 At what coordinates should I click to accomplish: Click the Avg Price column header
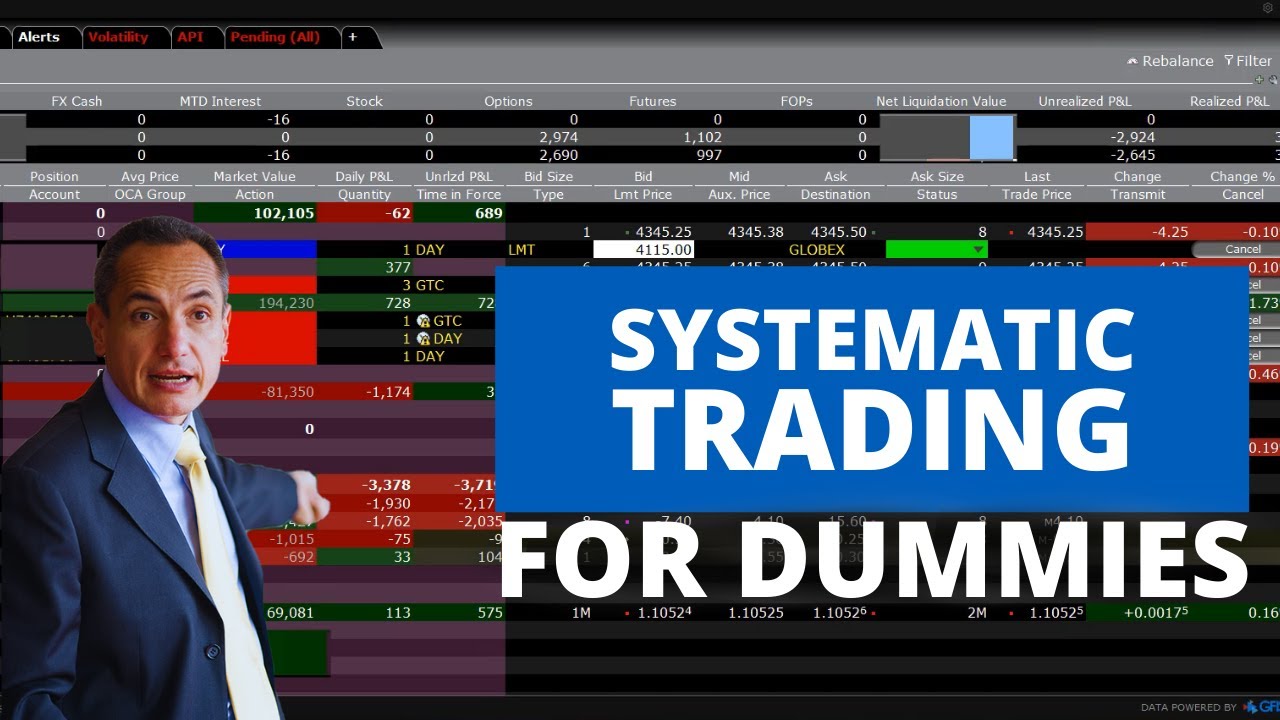click(x=150, y=177)
